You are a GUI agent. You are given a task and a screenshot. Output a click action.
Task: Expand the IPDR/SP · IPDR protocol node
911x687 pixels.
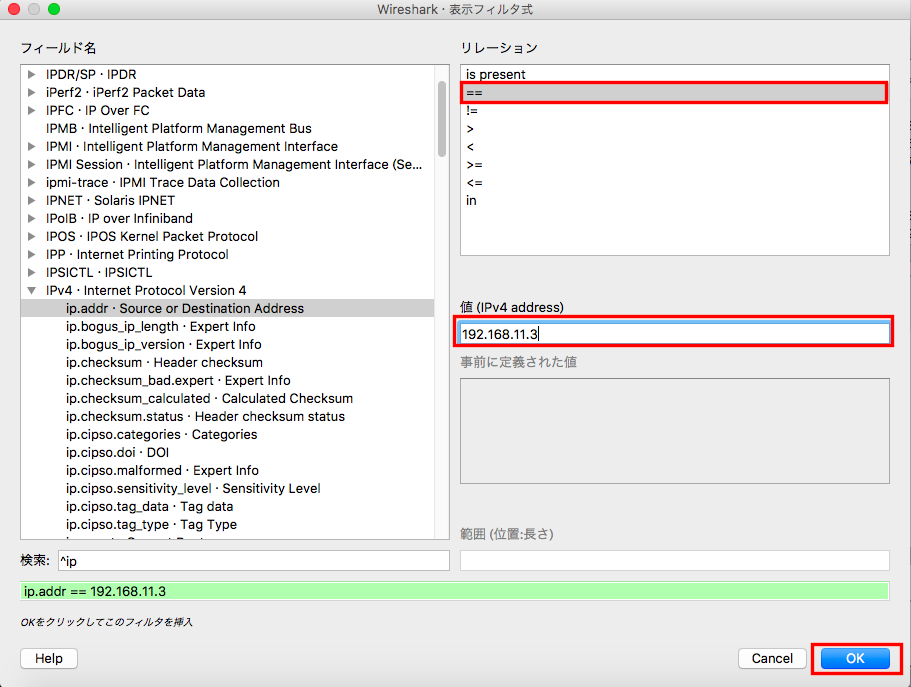pyautogui.click(x=31, y=74)
